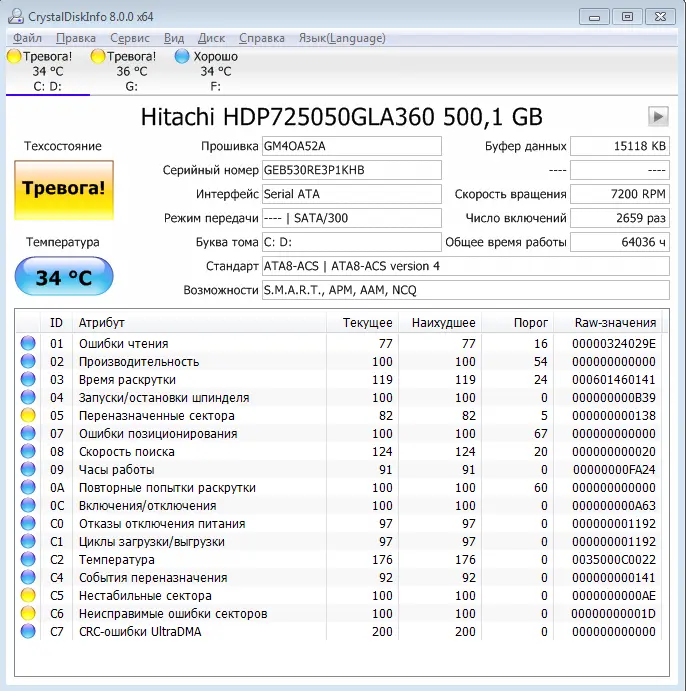
Task: Open the Диск menu
Action: click(212, 38)
